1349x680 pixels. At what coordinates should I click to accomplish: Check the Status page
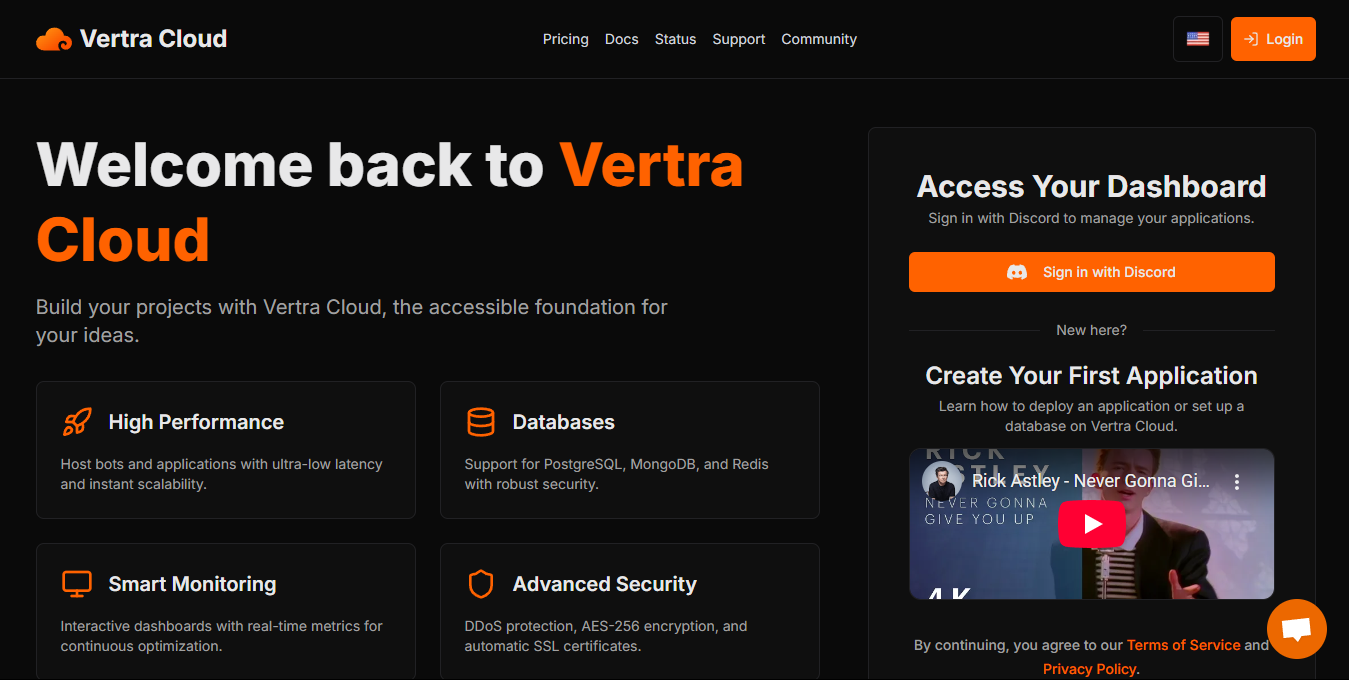click(675, 39)
